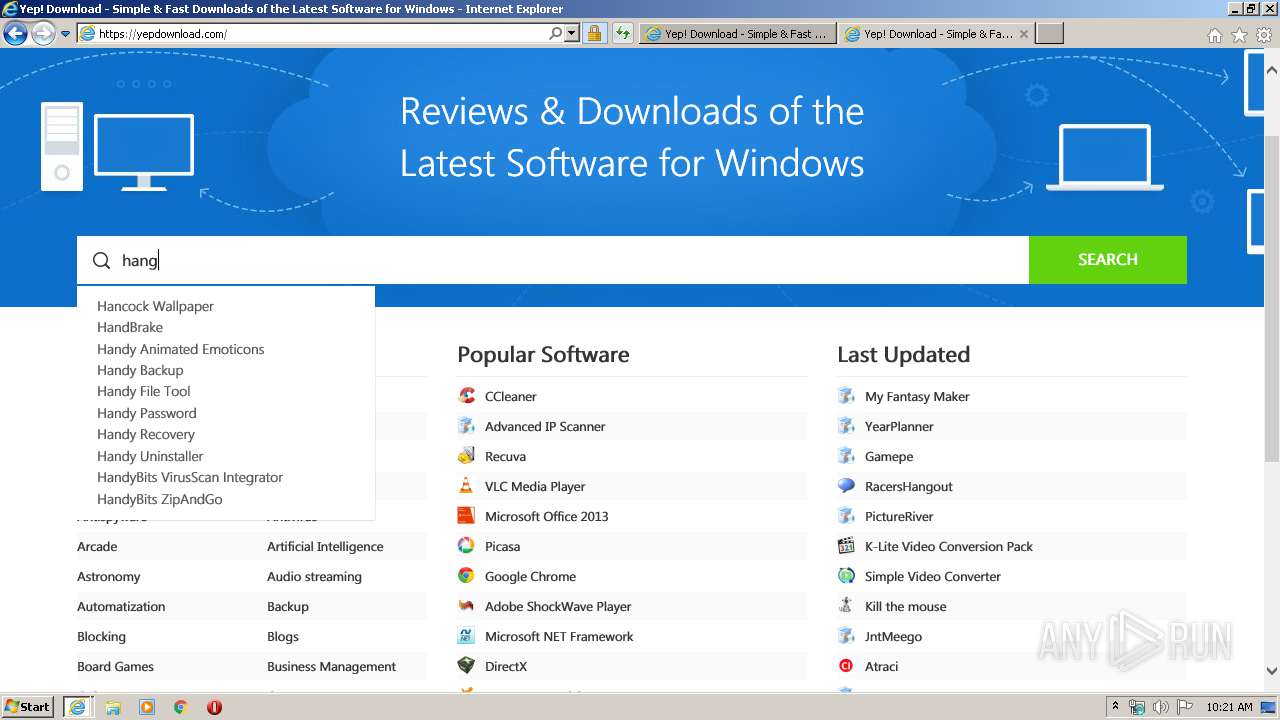1280x720 pixels.
Task: Click the page scrollbar up arrow
Action: coord(1272,70)
